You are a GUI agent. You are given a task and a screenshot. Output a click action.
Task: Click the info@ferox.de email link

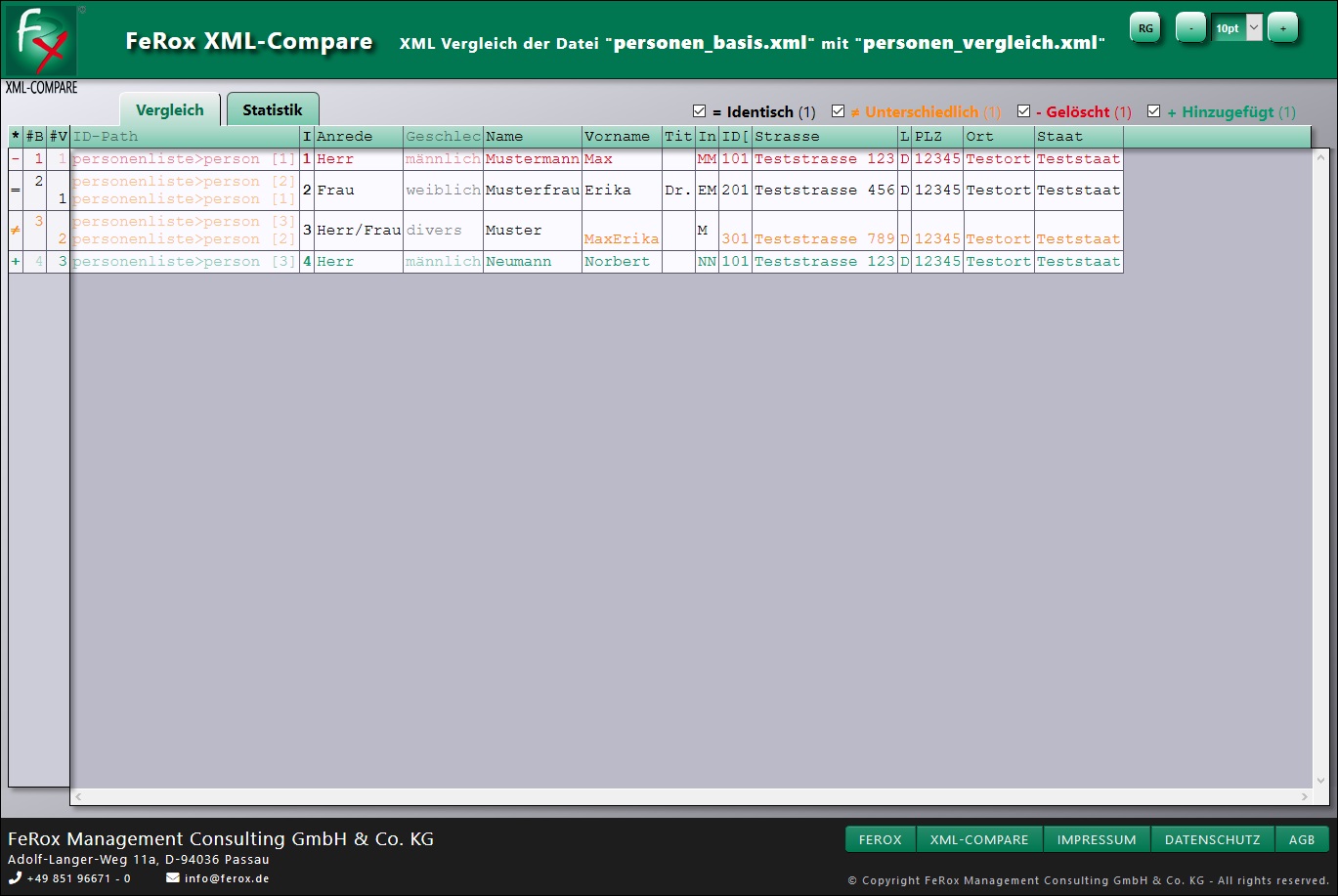(227, 878)
